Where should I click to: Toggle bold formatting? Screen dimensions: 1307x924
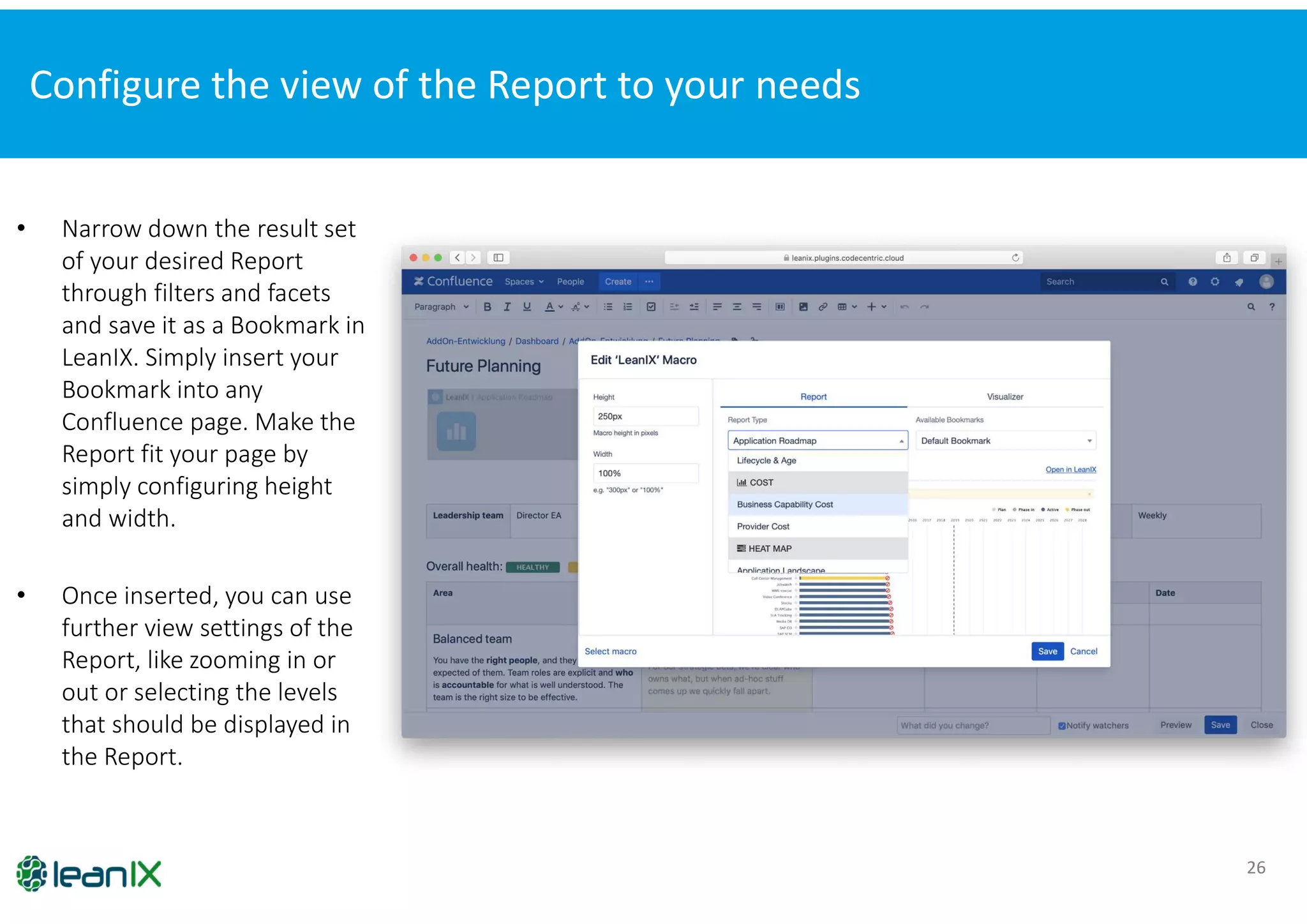(488, 307)
